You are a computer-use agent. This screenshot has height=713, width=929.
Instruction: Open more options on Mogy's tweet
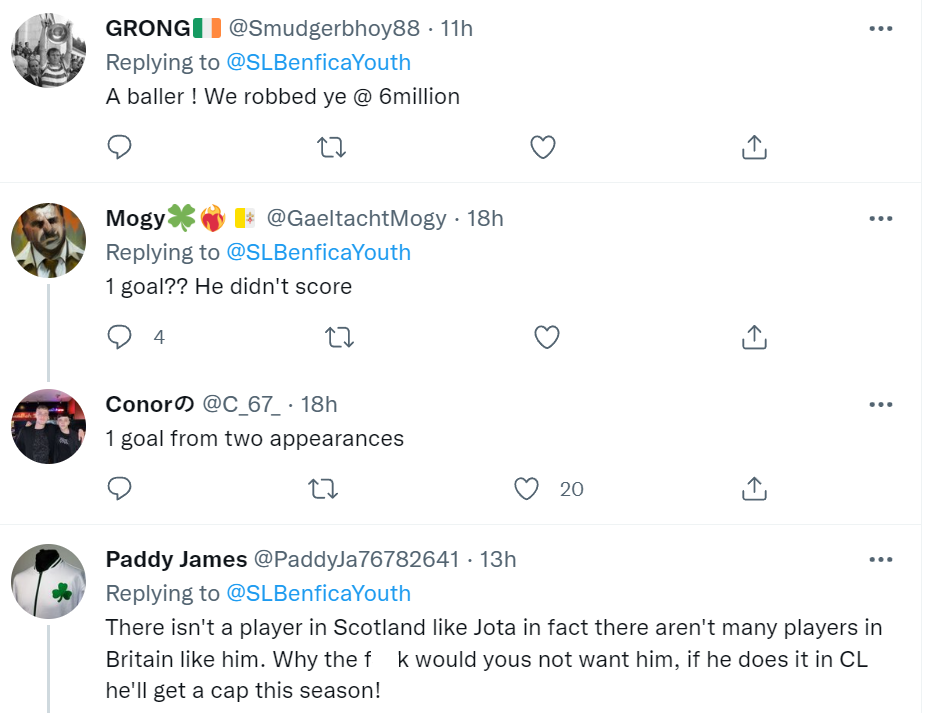coord(881,219)
